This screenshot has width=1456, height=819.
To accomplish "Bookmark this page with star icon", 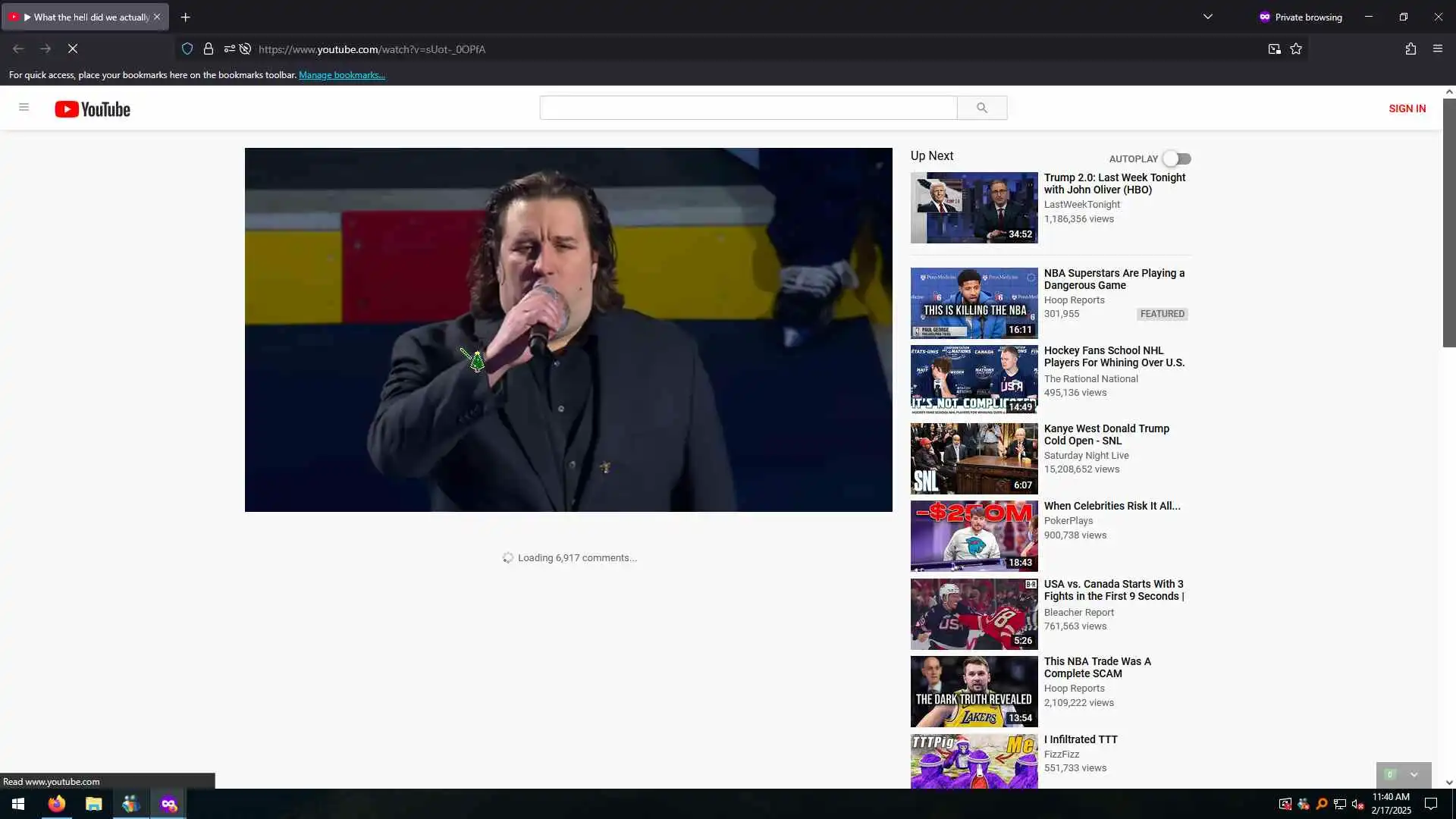I will tap(1296, 49).
